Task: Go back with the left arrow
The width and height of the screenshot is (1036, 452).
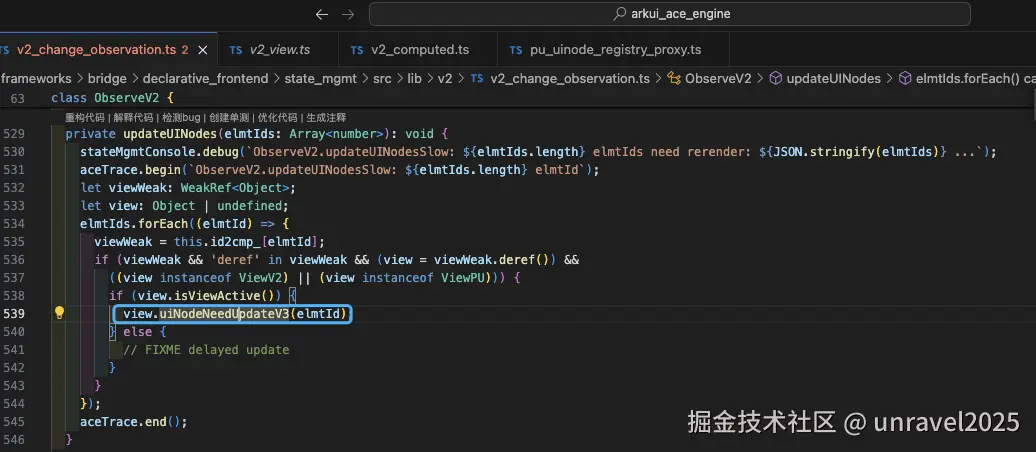Action: (322, 14)
